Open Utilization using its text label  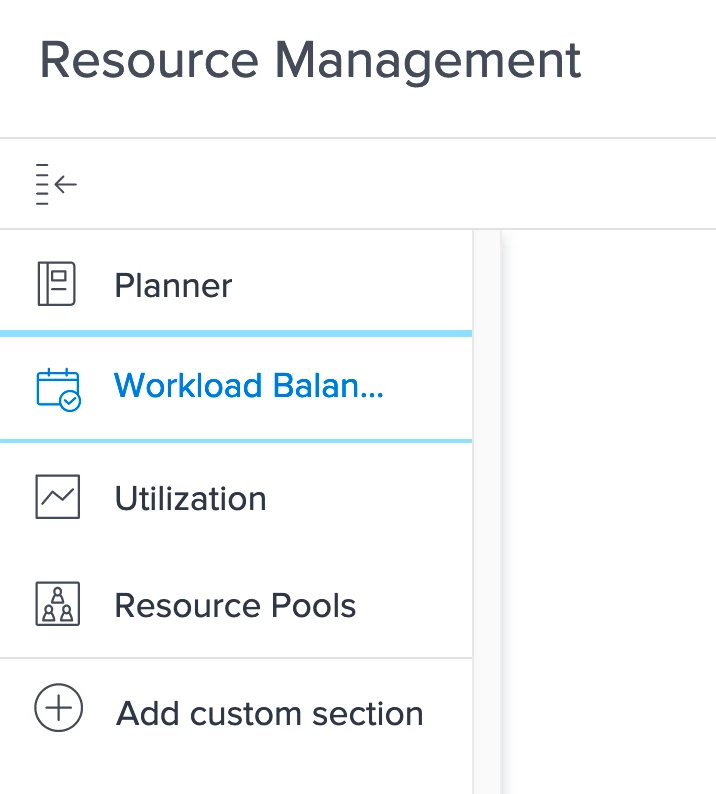click(x=190, y=498)
